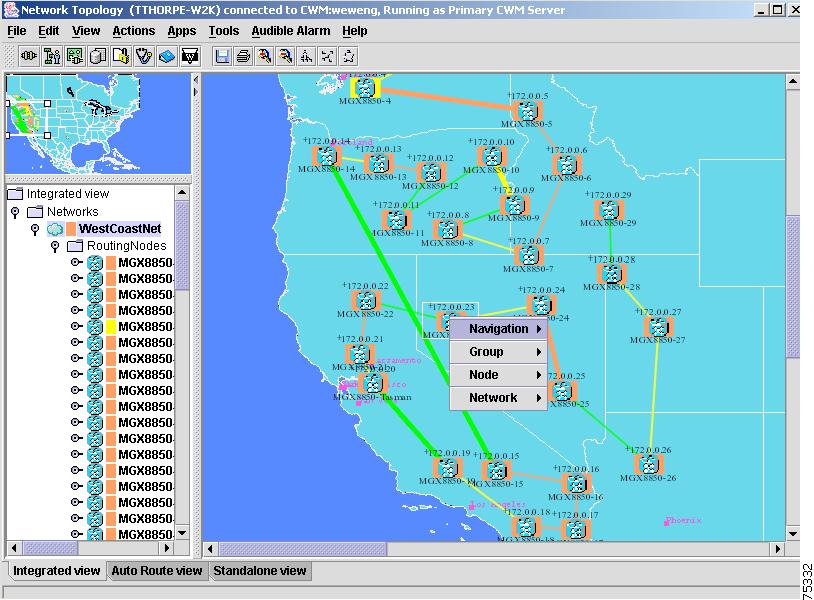Viewport: 814px width, 600px height.
Task: Collapse the Networks tree node
Action: click(16, 212)
